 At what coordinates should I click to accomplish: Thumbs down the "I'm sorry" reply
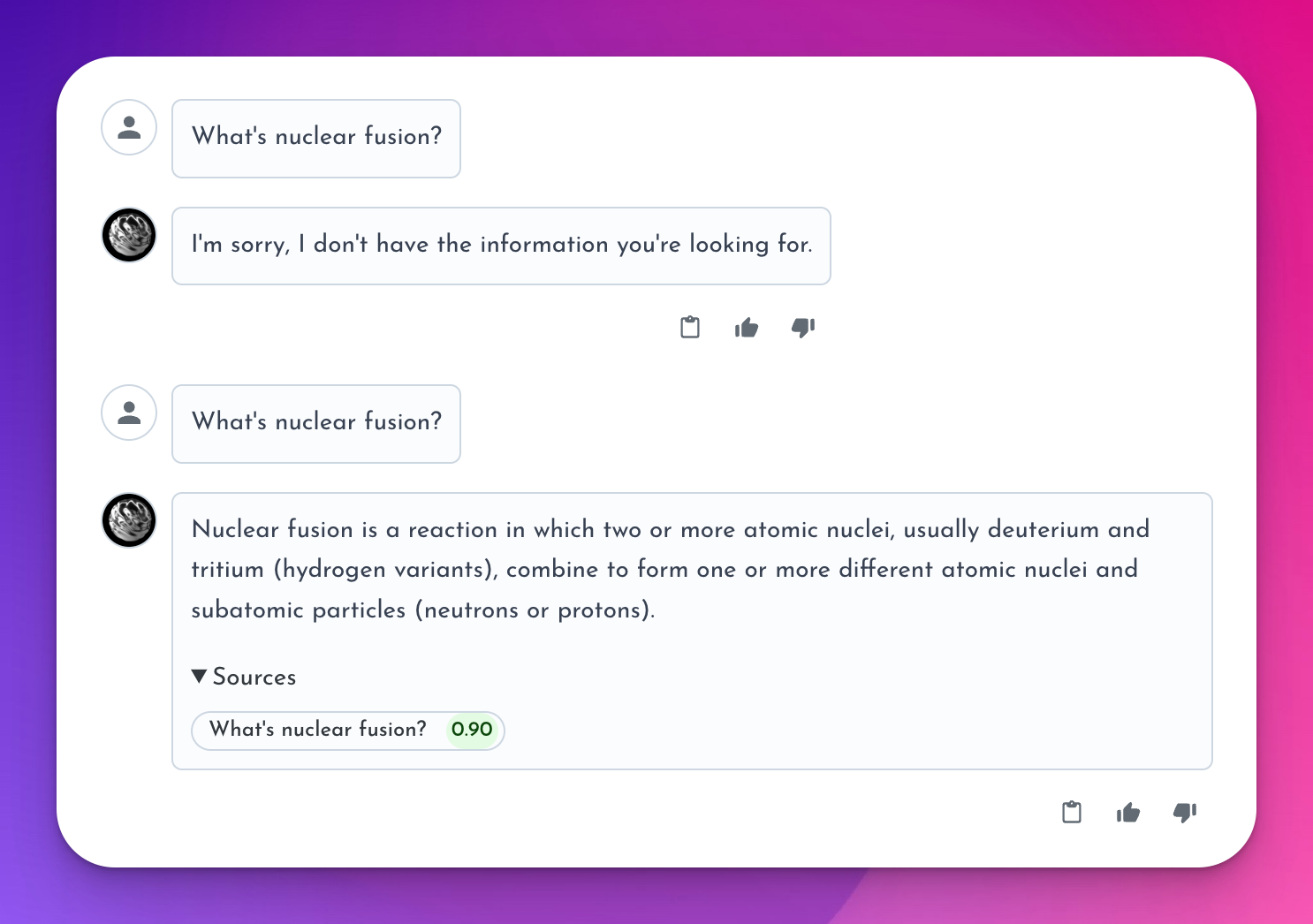(803, 328)
